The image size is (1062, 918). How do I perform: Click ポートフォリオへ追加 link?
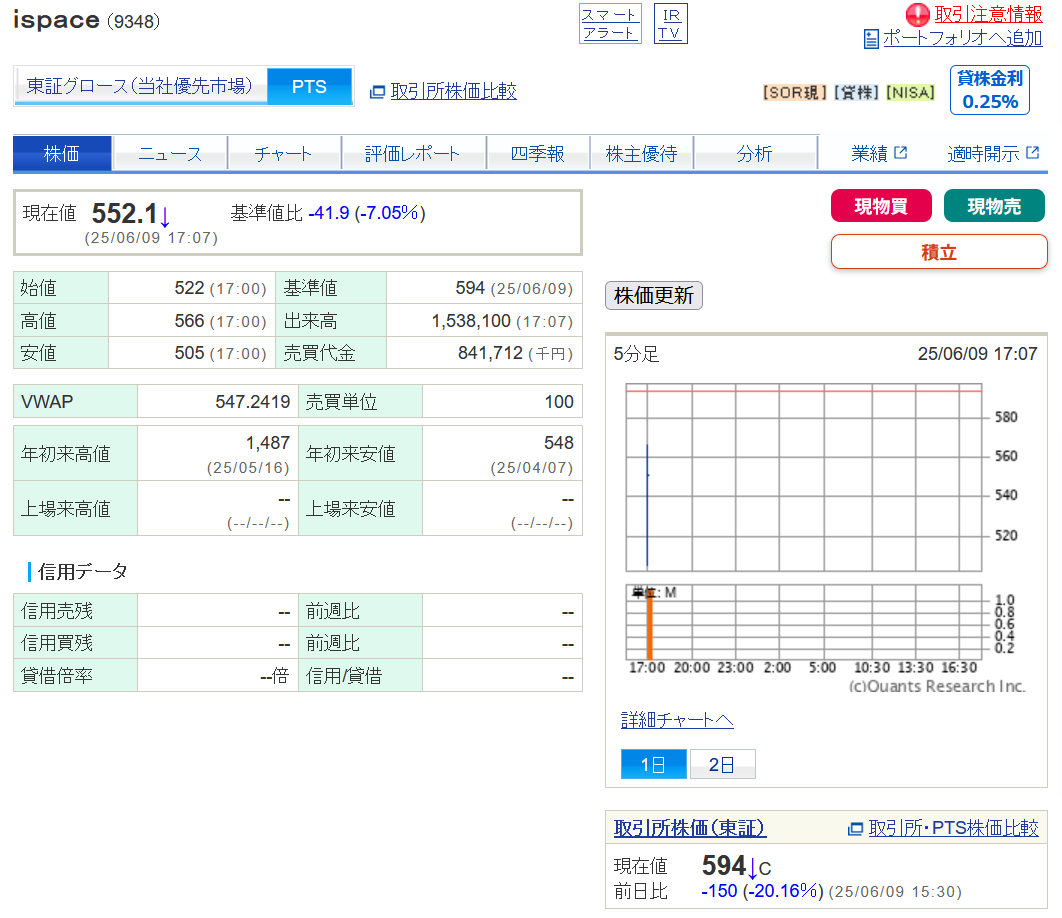[x=962, y=39]
